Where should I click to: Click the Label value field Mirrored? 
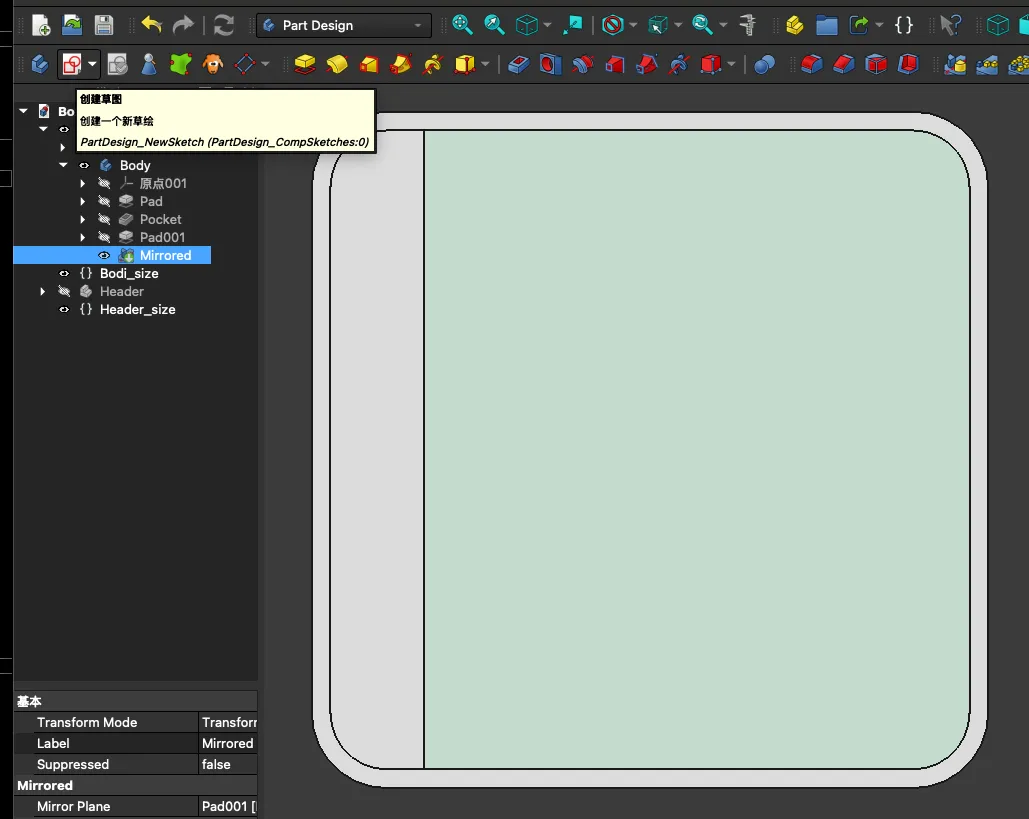pos(227,743)
